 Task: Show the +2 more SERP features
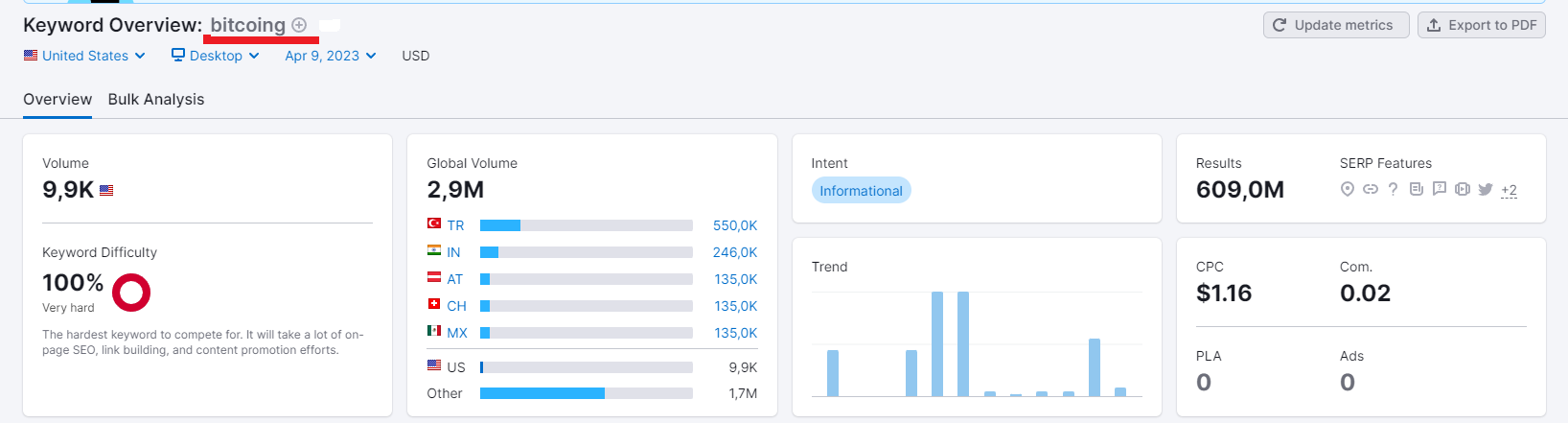[1509, 190]
